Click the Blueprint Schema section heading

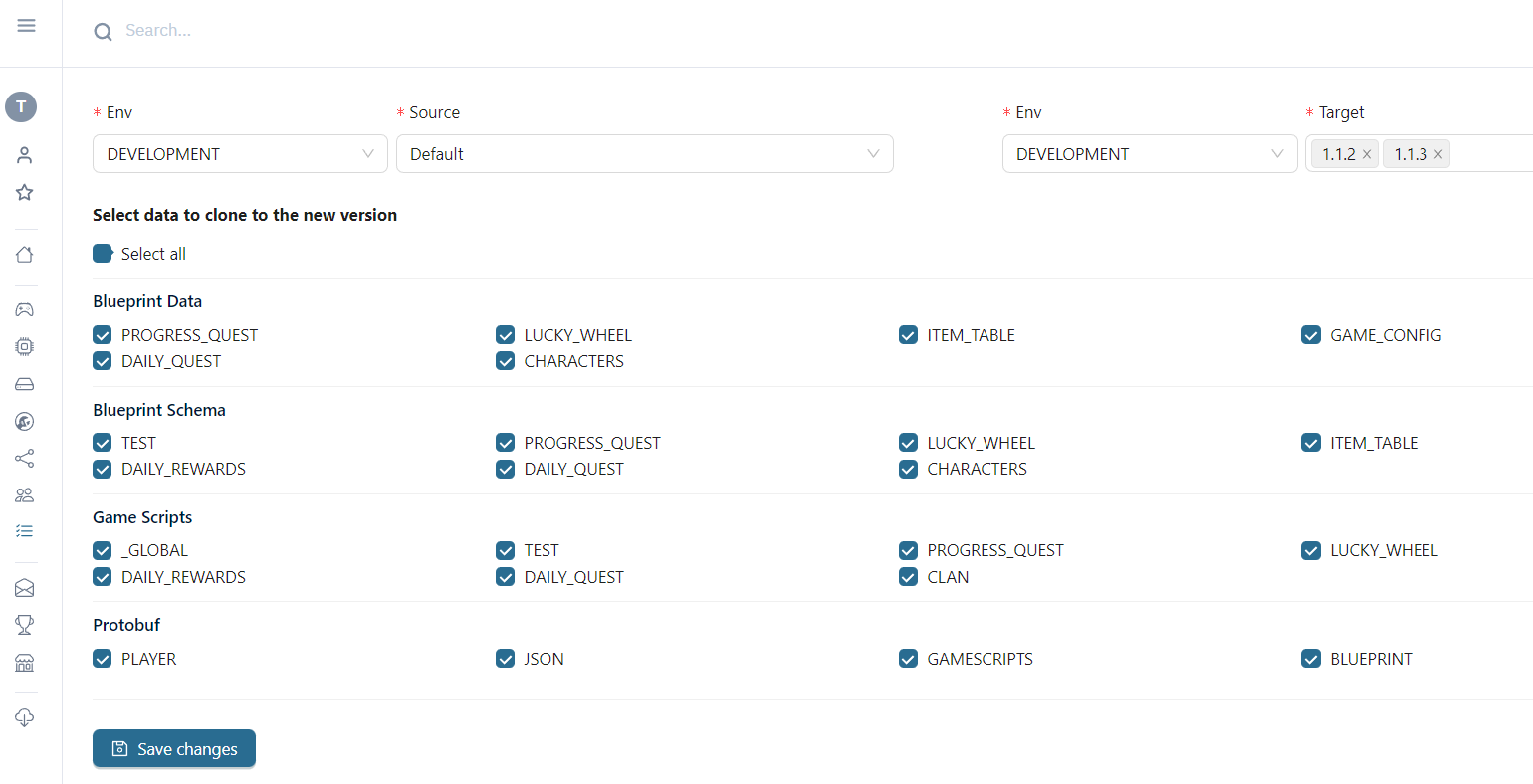[x=159, y=410]
